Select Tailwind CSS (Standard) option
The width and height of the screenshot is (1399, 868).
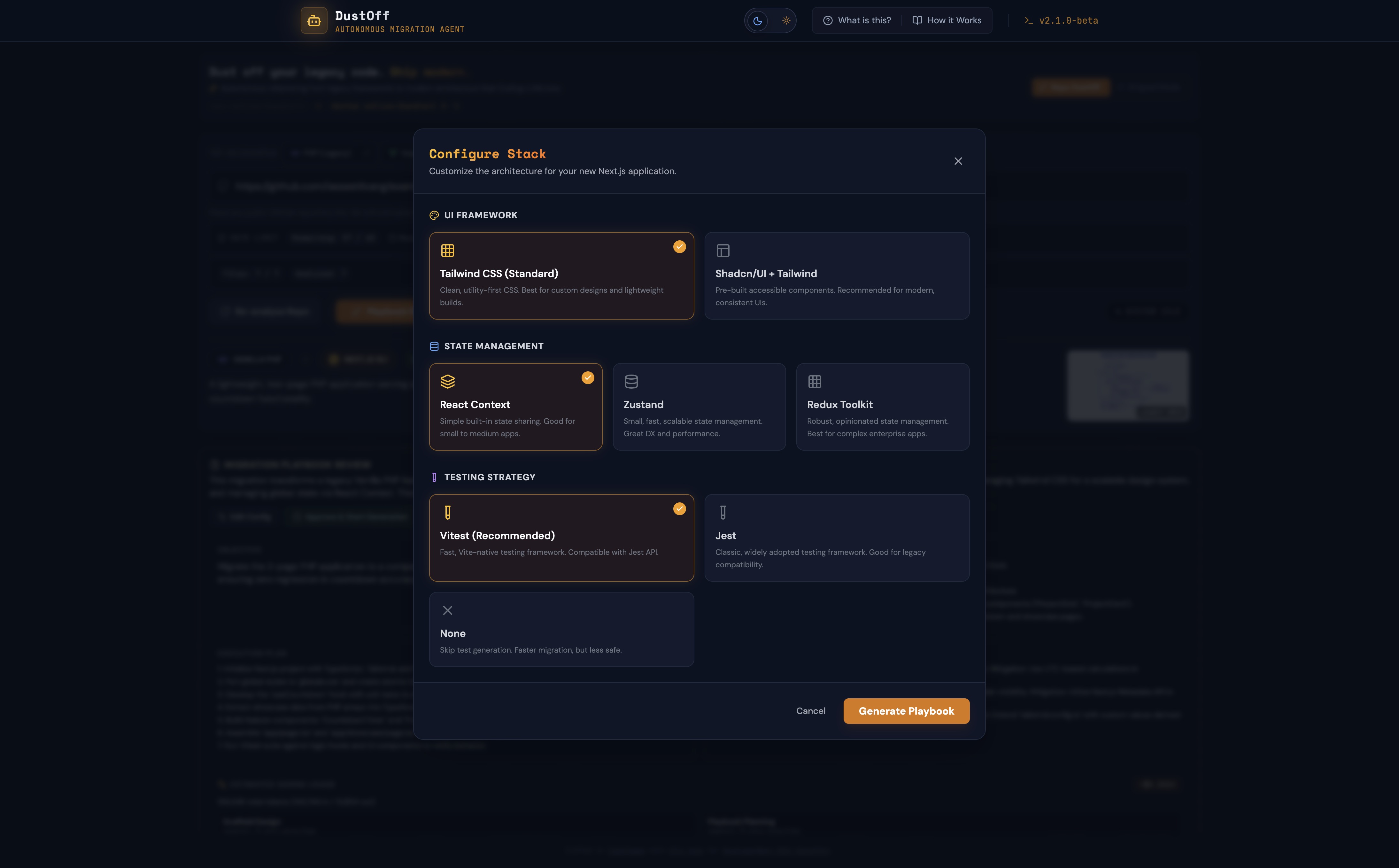pos(561,275)
